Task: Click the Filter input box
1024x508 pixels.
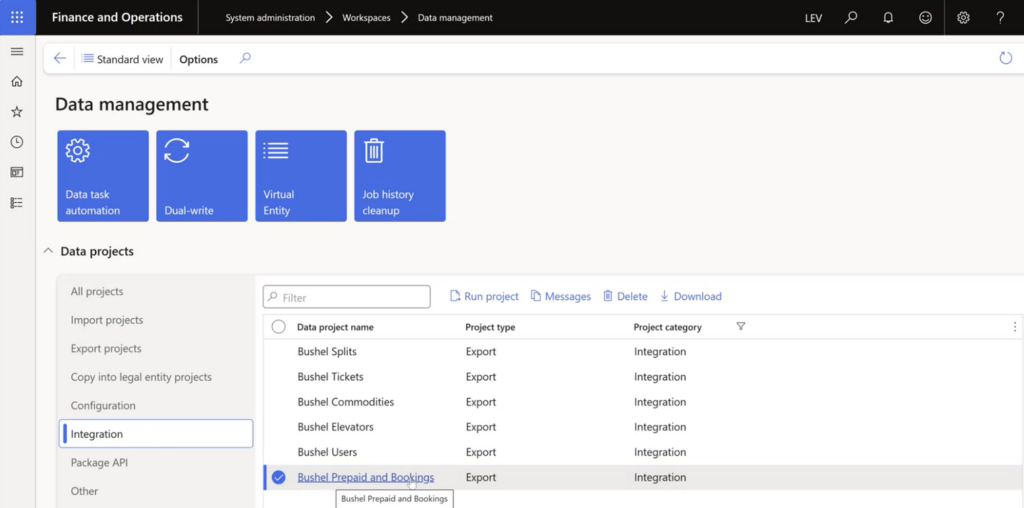Action: [347, 297]
